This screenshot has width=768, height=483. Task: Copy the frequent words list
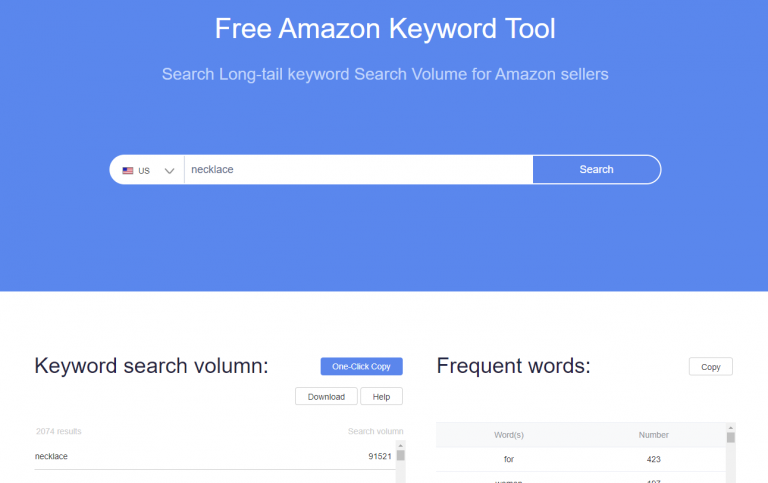pyautogui.click(x=710, y=366)
